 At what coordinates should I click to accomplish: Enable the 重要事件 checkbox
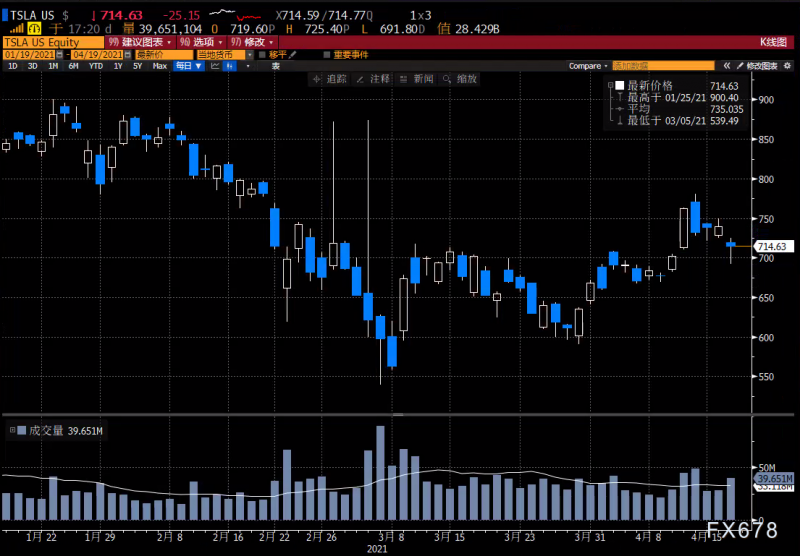tap(327, 55)
